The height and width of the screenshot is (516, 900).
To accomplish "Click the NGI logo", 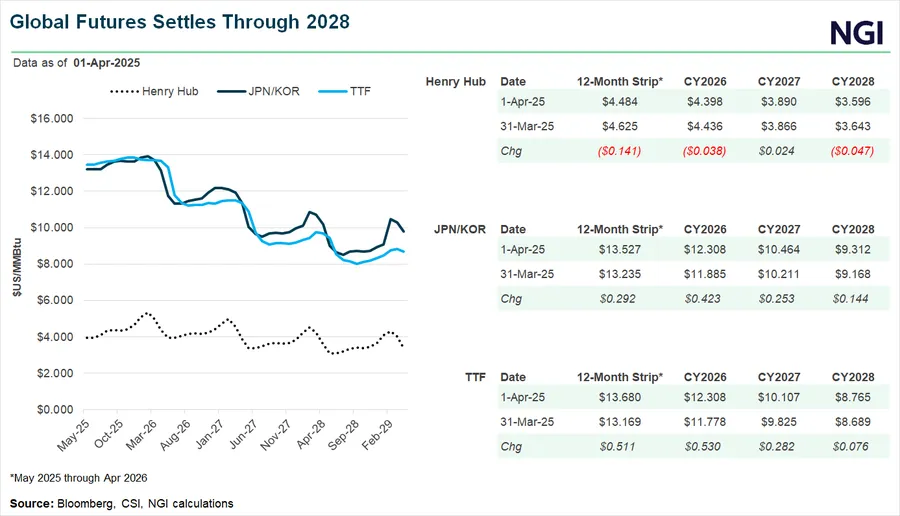I will click(858, 33).
